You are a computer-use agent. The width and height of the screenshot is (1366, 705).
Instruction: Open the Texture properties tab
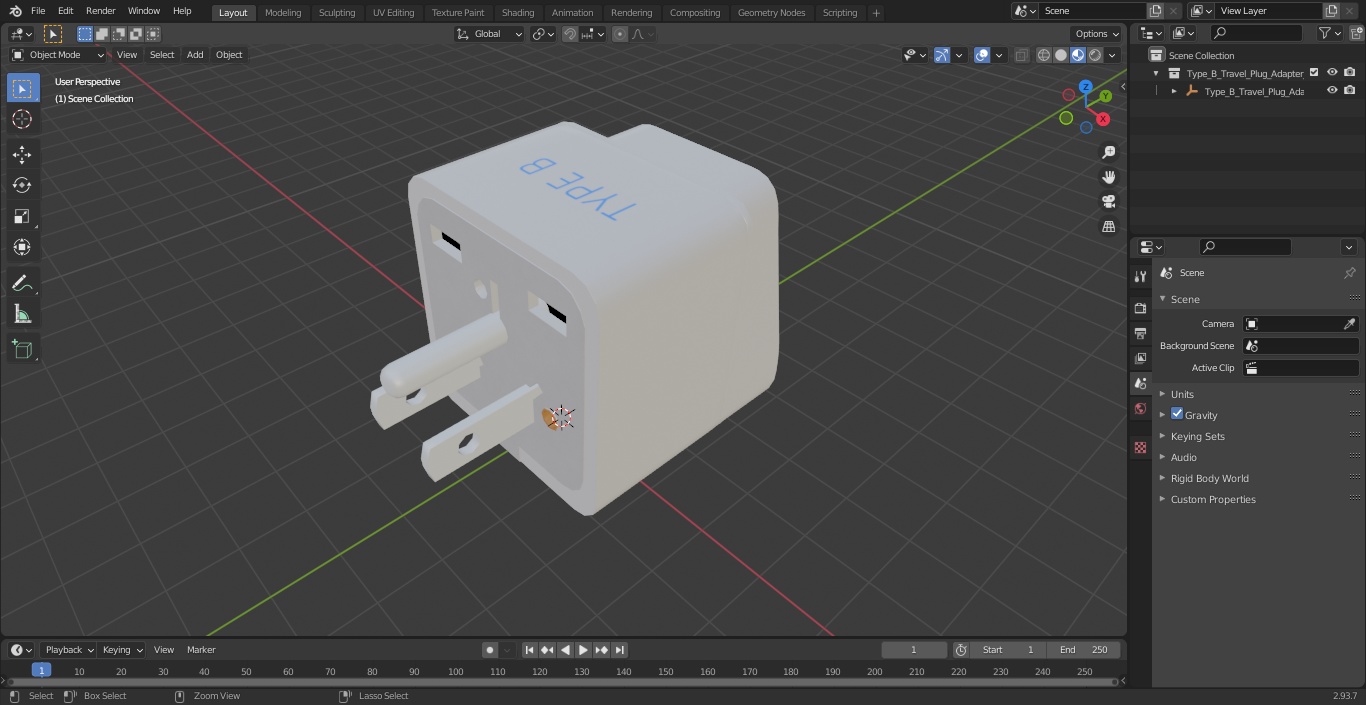coord(1140,448)
